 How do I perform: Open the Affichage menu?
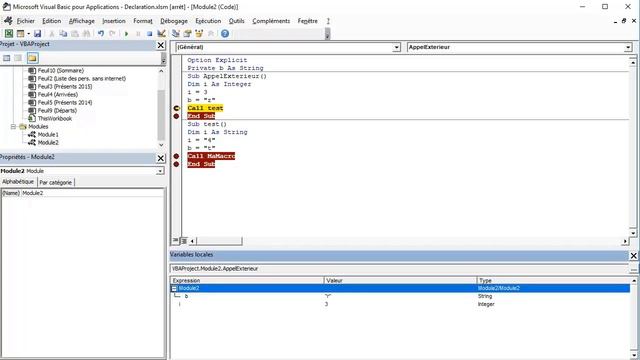click(x=82, y=21)
